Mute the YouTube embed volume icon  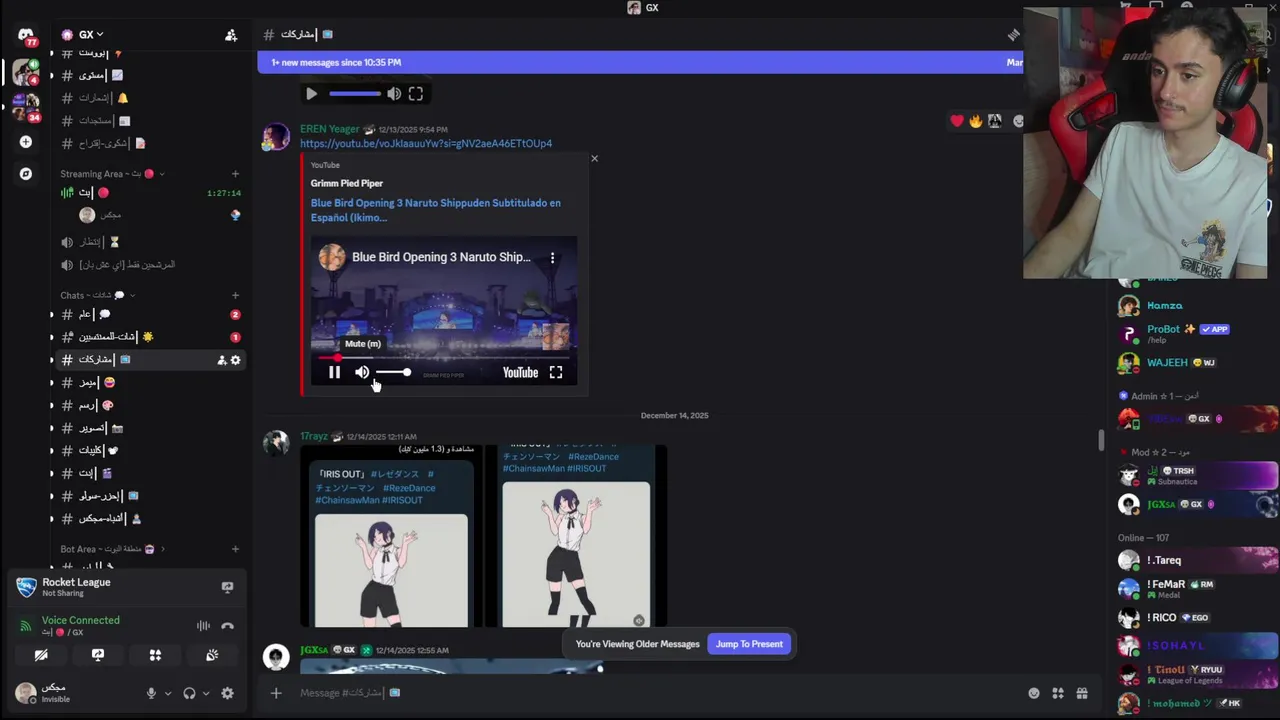[x=362, y=372]
